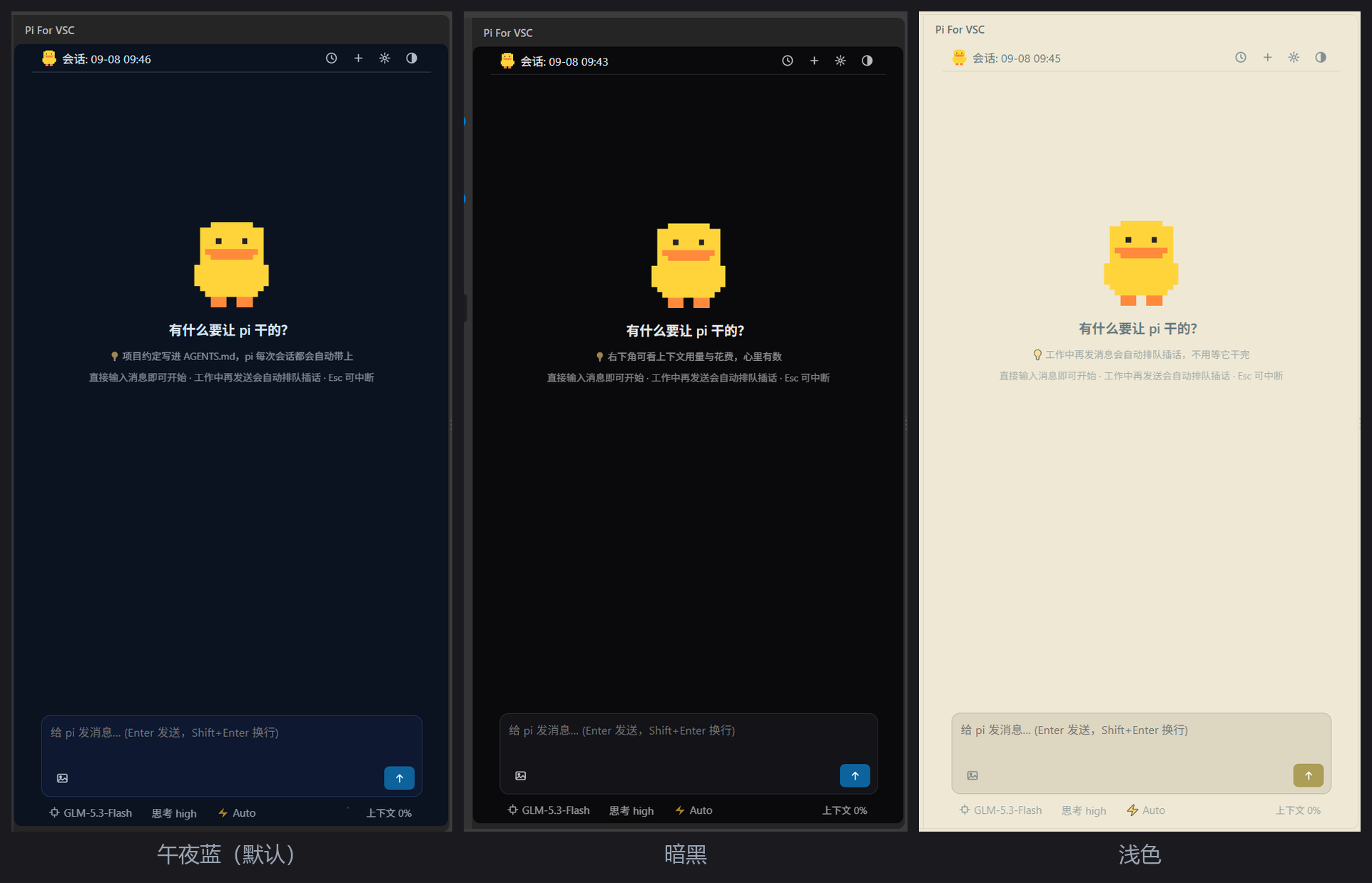The width and height of the screenshot is (1372, 883).
Task: Attach image in midnight blue message box
Action: 63,778
